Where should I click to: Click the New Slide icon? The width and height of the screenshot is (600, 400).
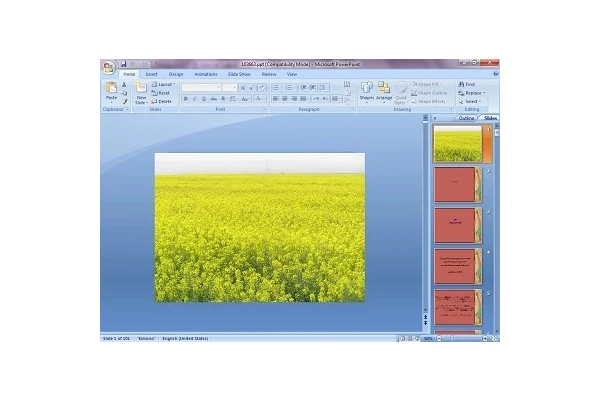click(x=141, y=91)
